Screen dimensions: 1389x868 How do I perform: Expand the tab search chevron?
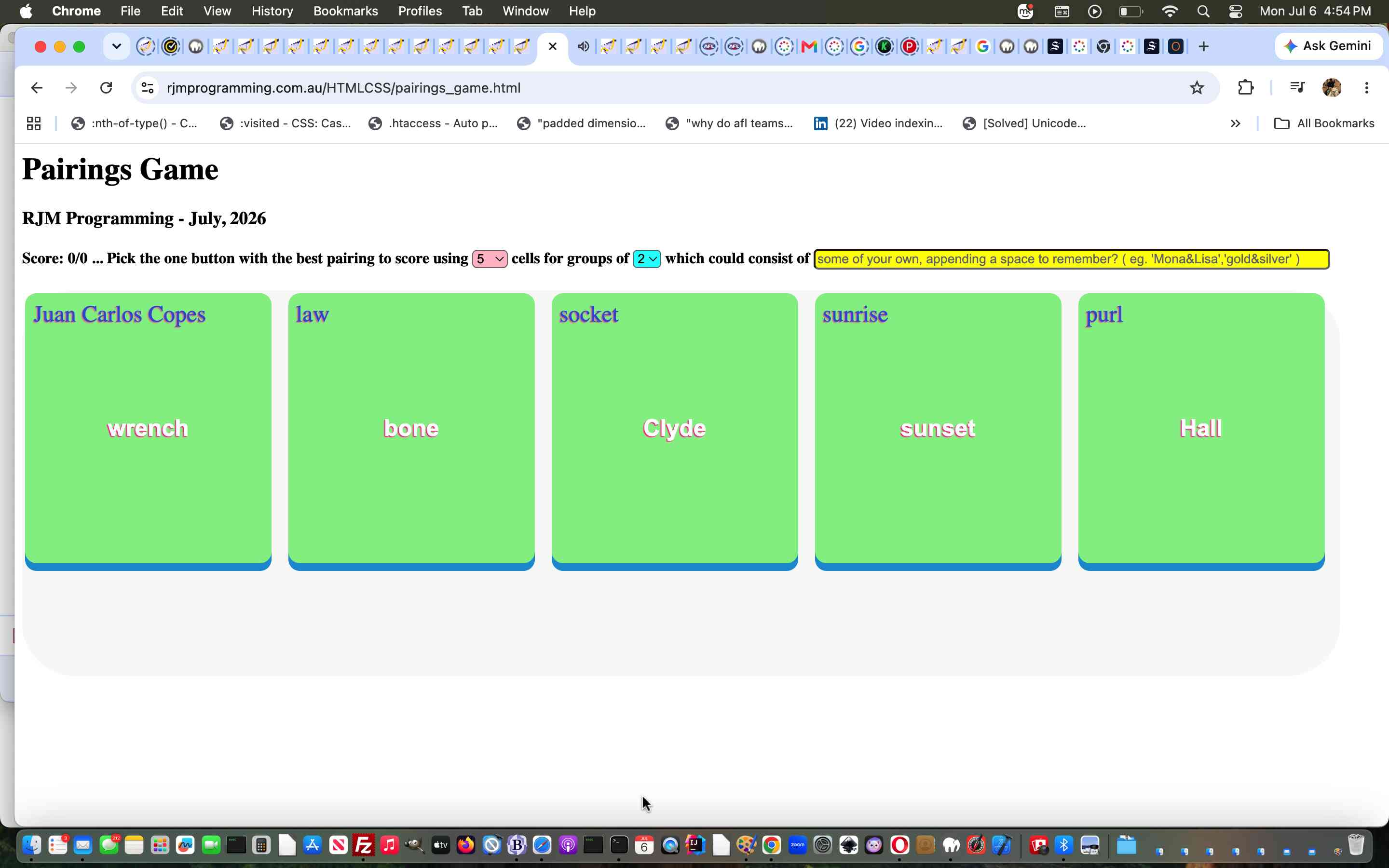click(117, 46)
